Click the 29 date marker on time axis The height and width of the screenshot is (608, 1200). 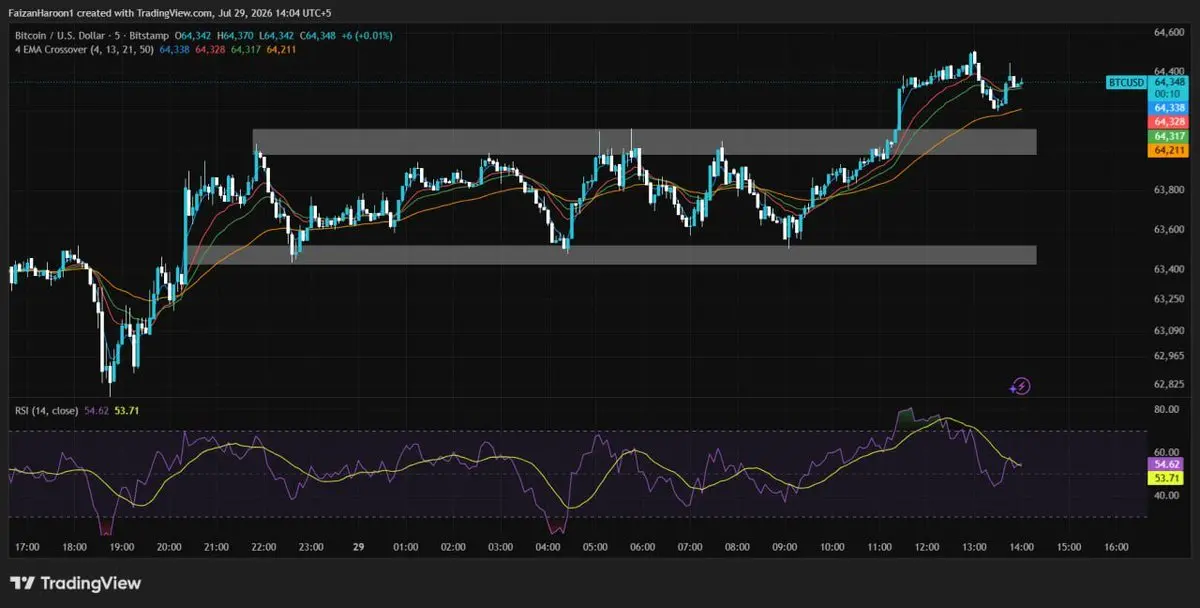(x=358, y=547)
